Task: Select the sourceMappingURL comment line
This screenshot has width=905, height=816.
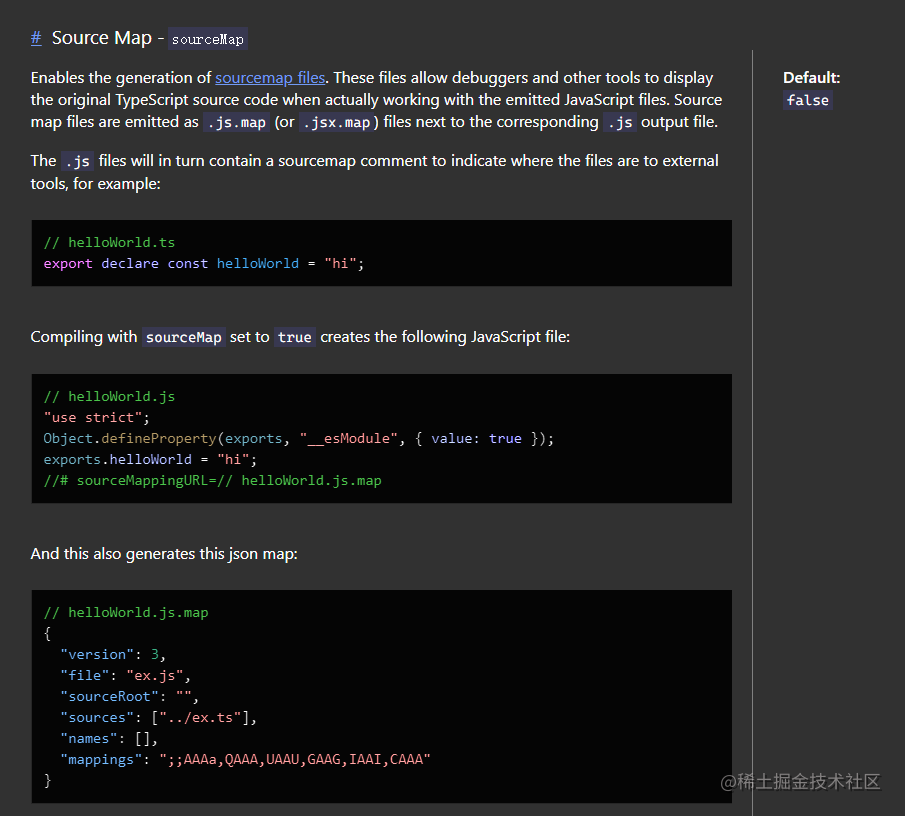Action: tap(213, 480)
